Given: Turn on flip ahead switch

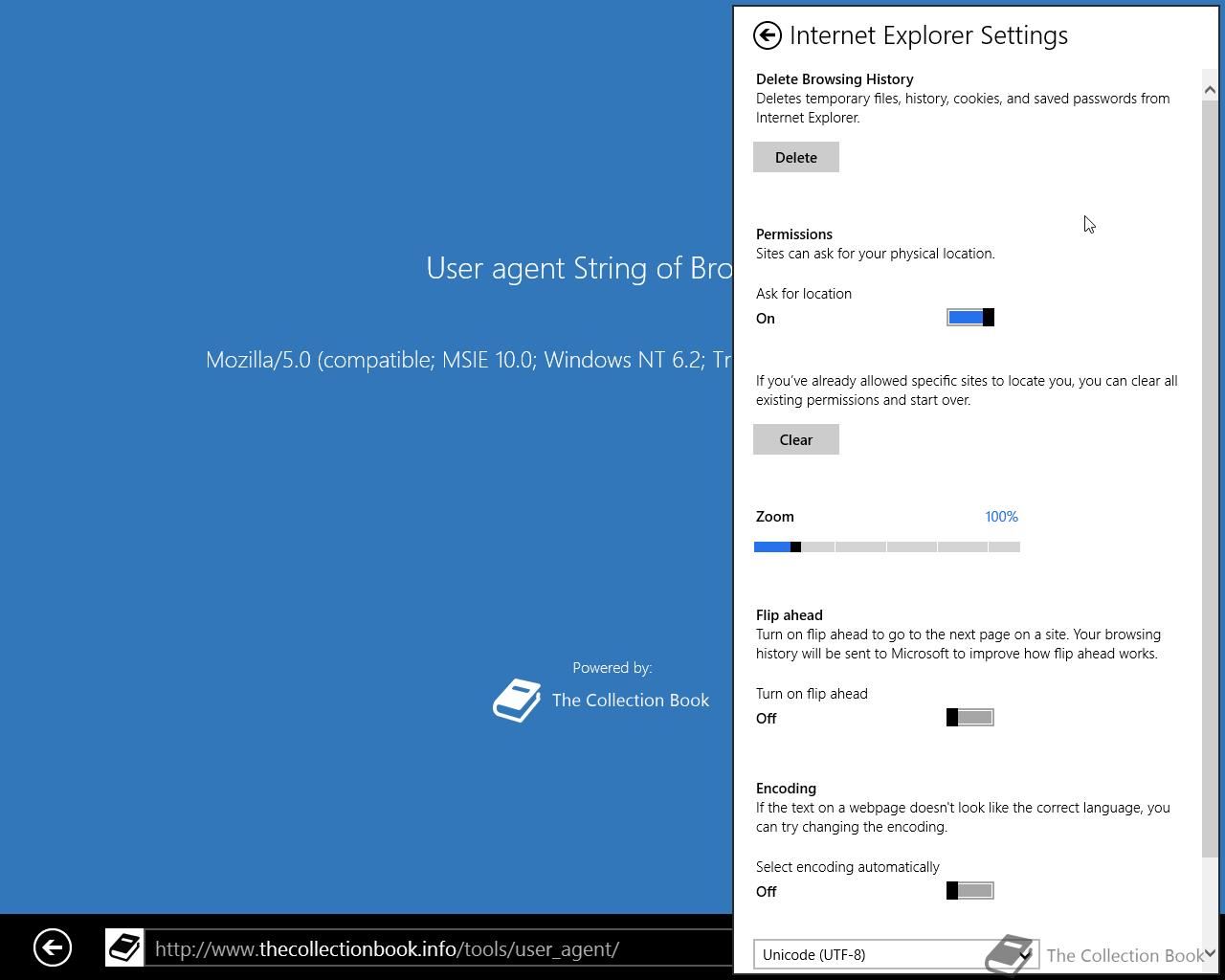Looking at the screenshot, I should [x=970, y=718].
